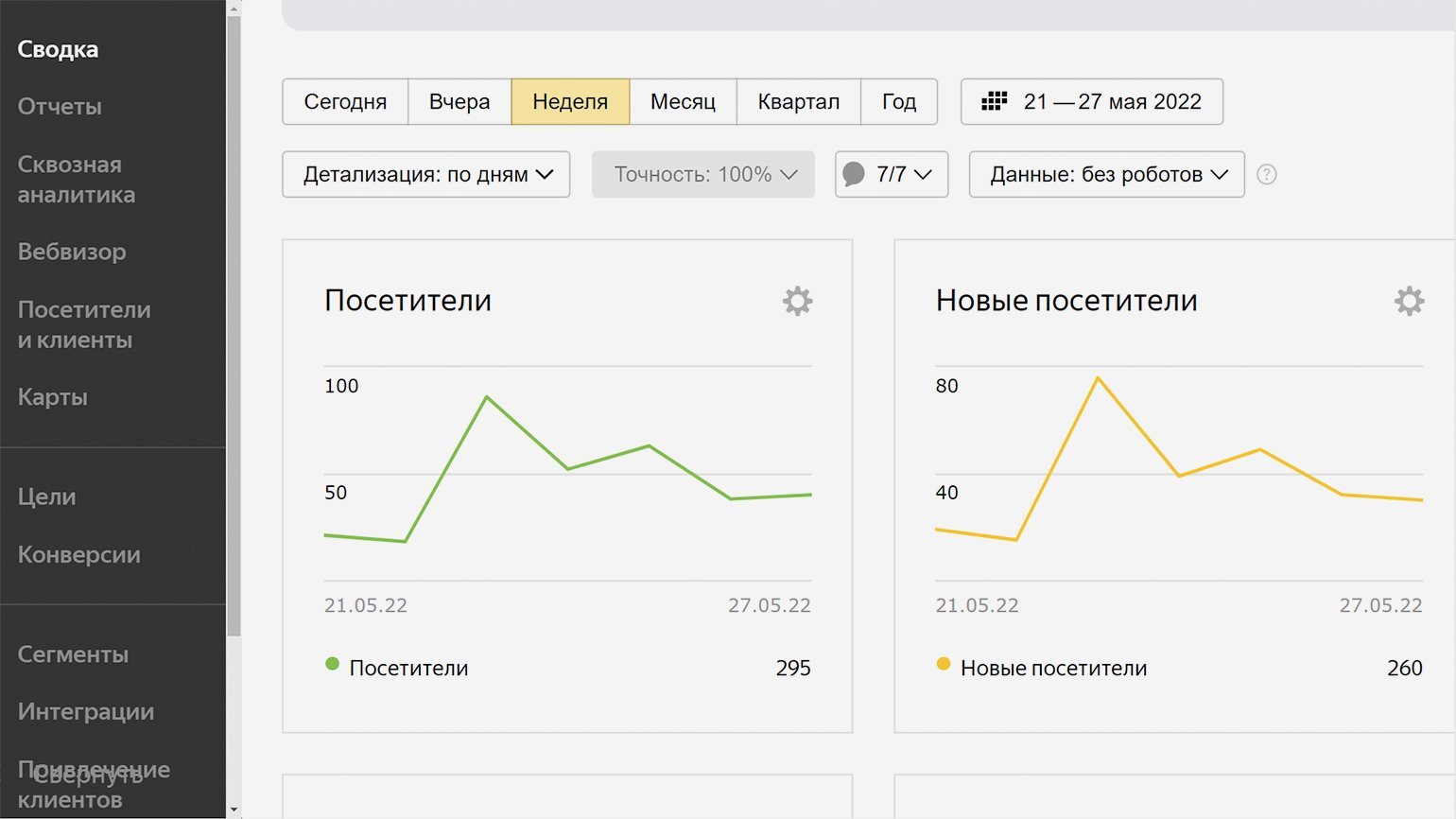Choose the Вчера period button
Viewport: 1456px width, 819px height.
[459, 101]
